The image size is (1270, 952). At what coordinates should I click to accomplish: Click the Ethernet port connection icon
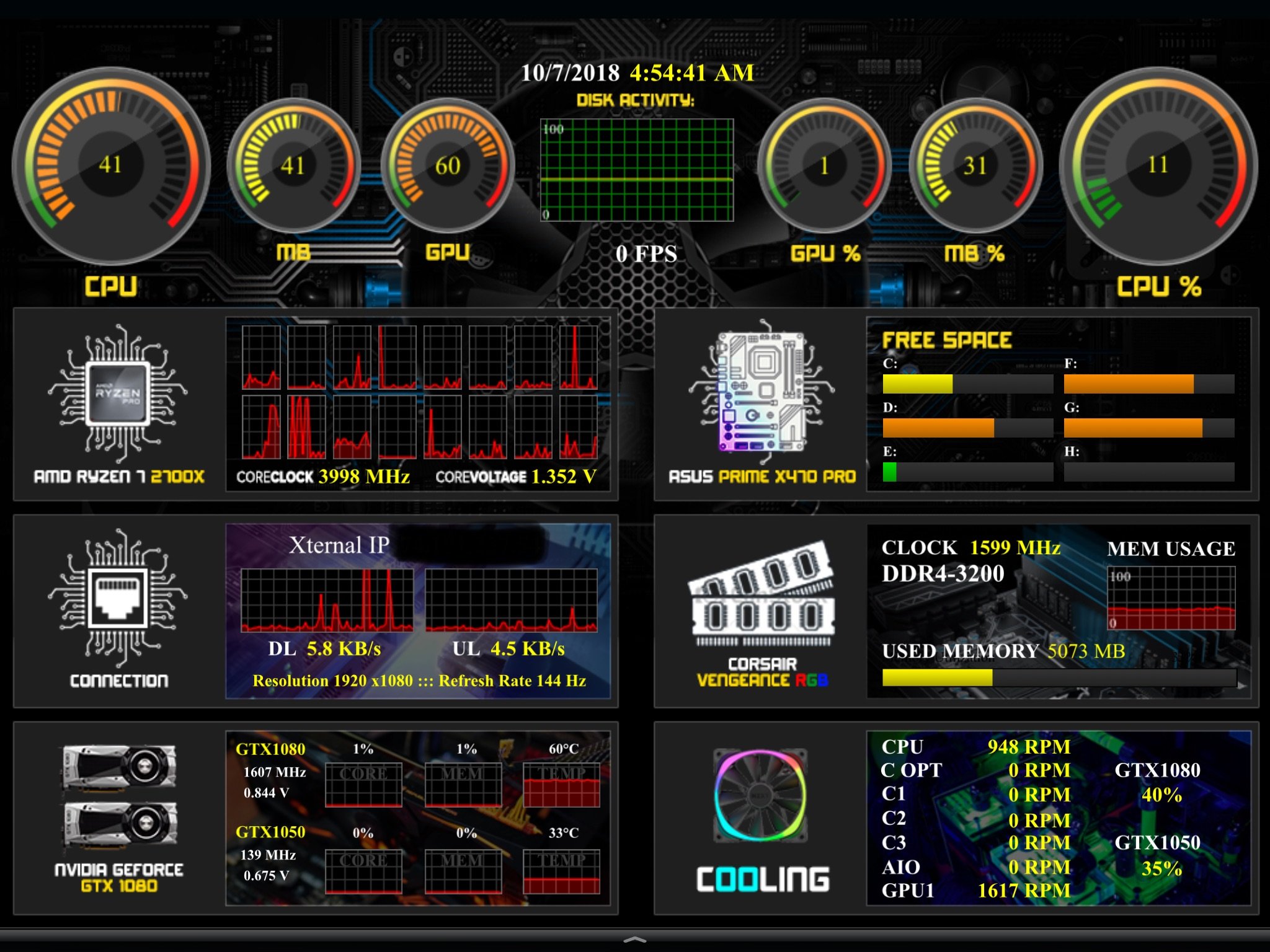click(x=118, y=598)
